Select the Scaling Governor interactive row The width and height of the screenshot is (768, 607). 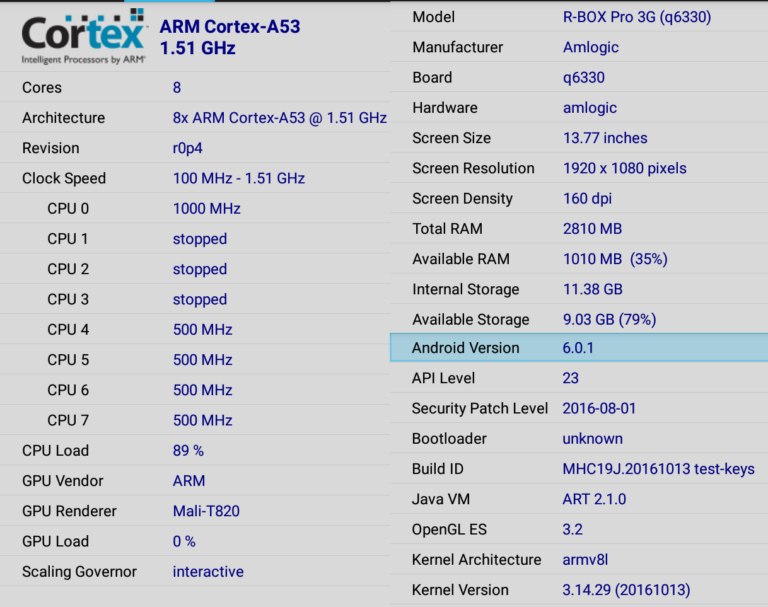(195, 572)
